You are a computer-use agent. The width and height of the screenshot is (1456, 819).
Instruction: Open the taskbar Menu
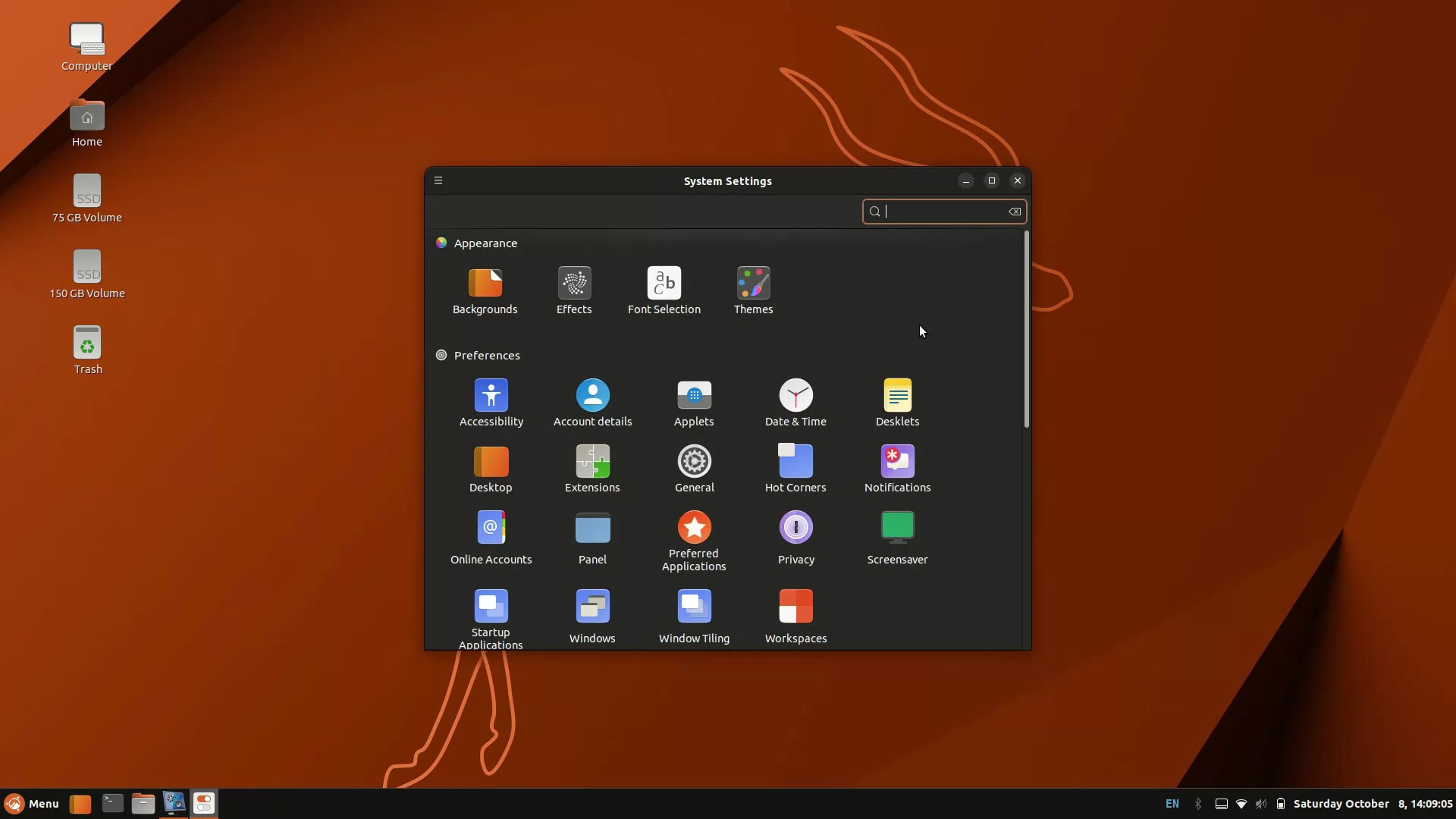click(x=32, y=803)
